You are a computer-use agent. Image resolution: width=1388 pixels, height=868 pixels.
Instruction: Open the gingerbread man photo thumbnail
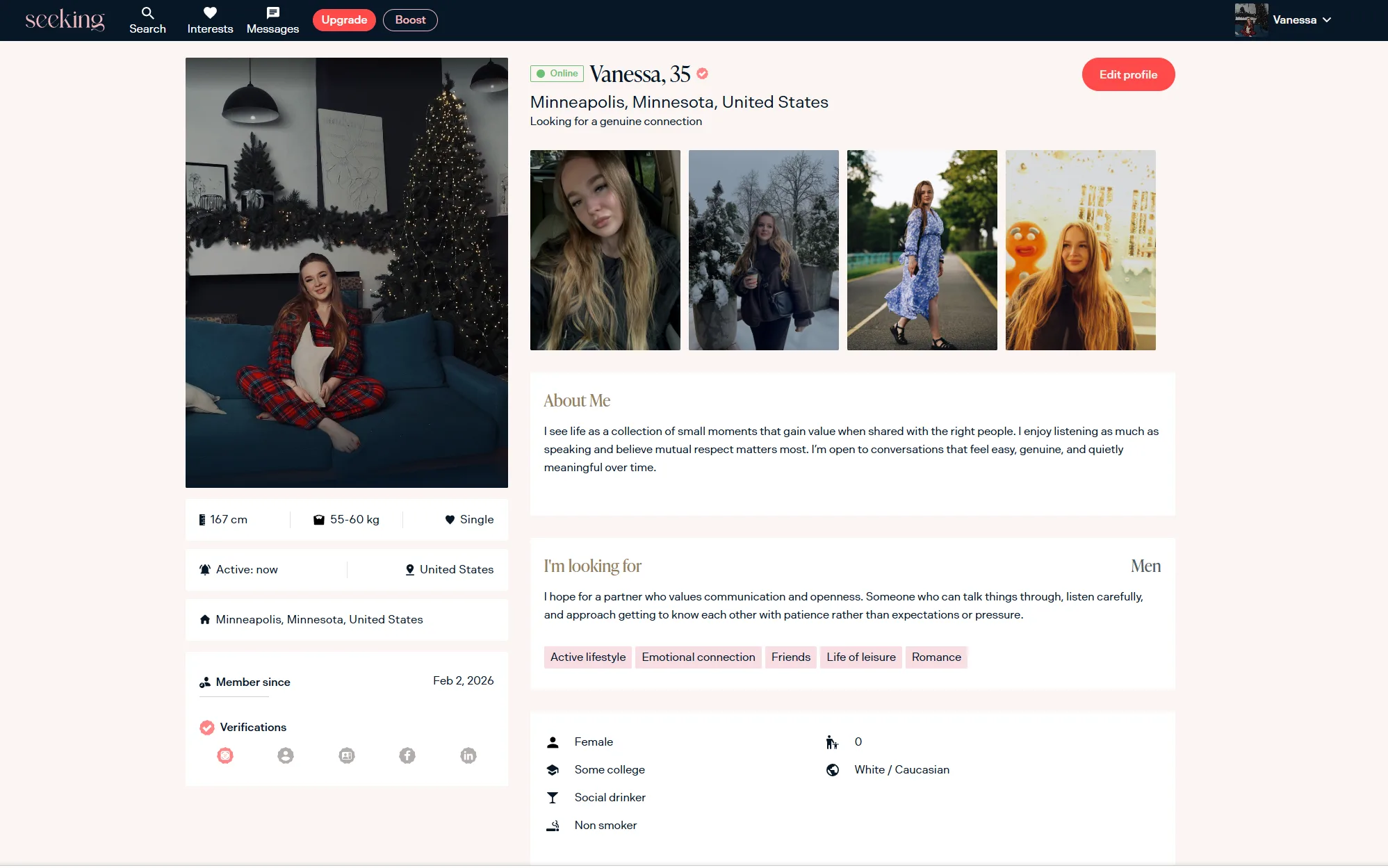coord(1080,250)
